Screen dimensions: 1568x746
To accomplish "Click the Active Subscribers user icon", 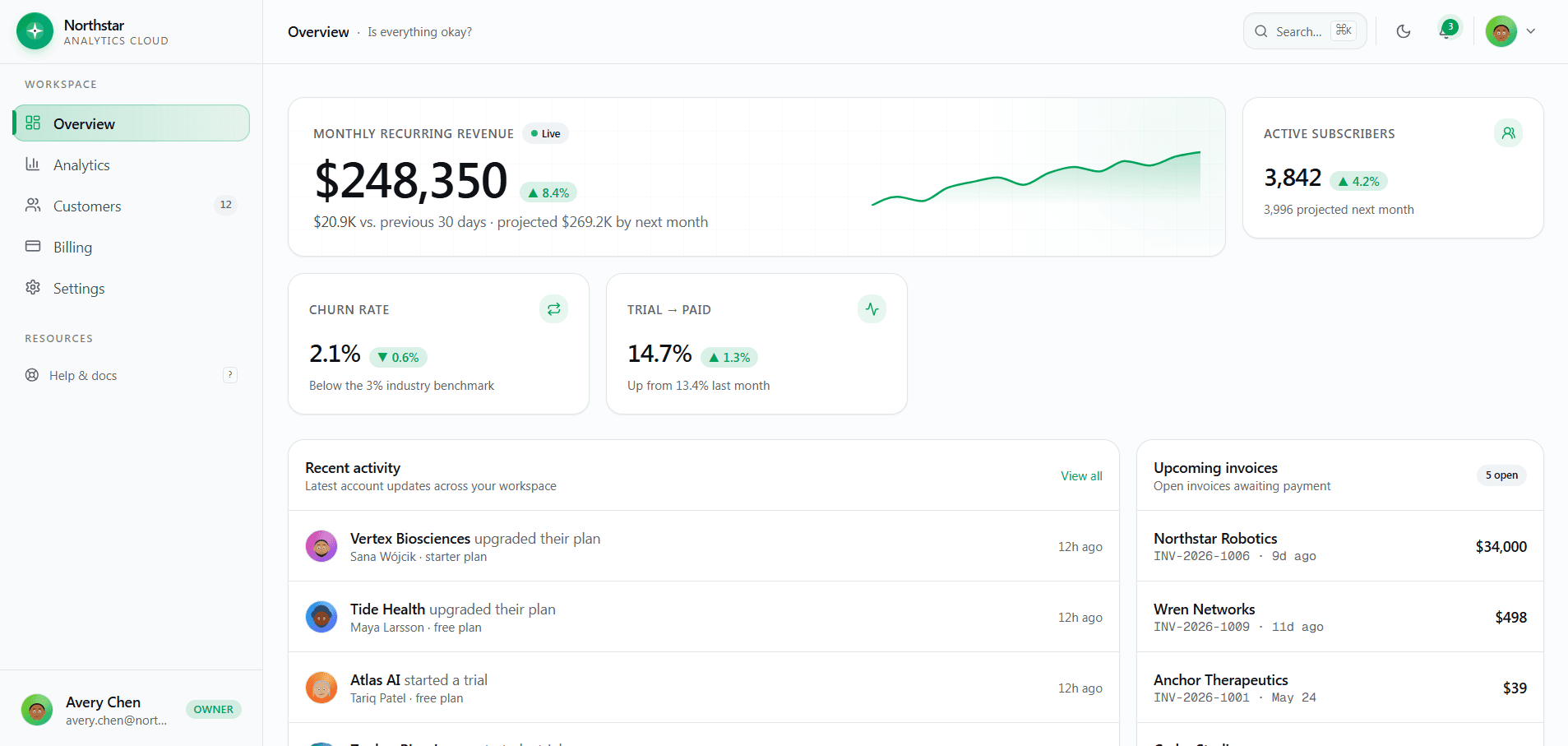I will pyautogui.click(x=1508, y=132).
